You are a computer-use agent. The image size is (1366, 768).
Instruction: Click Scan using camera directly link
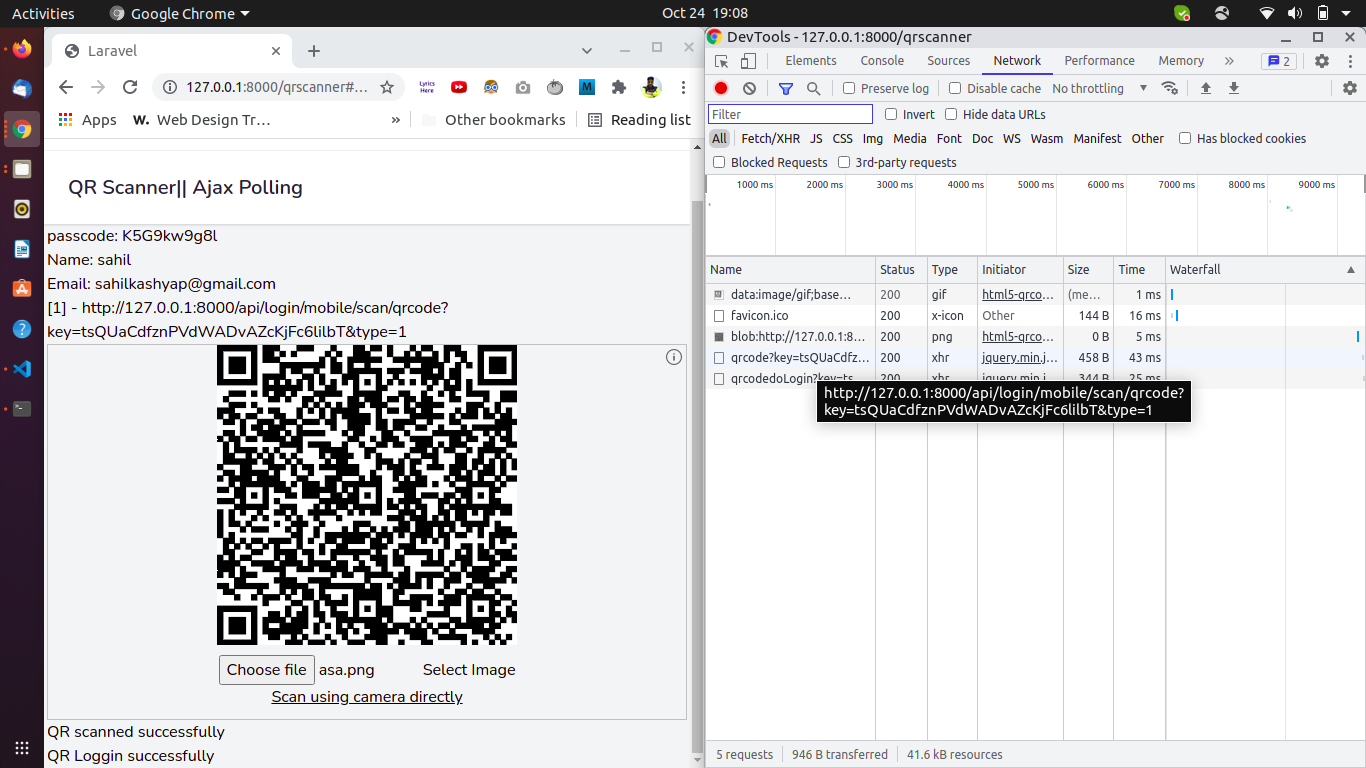[367, 697]
